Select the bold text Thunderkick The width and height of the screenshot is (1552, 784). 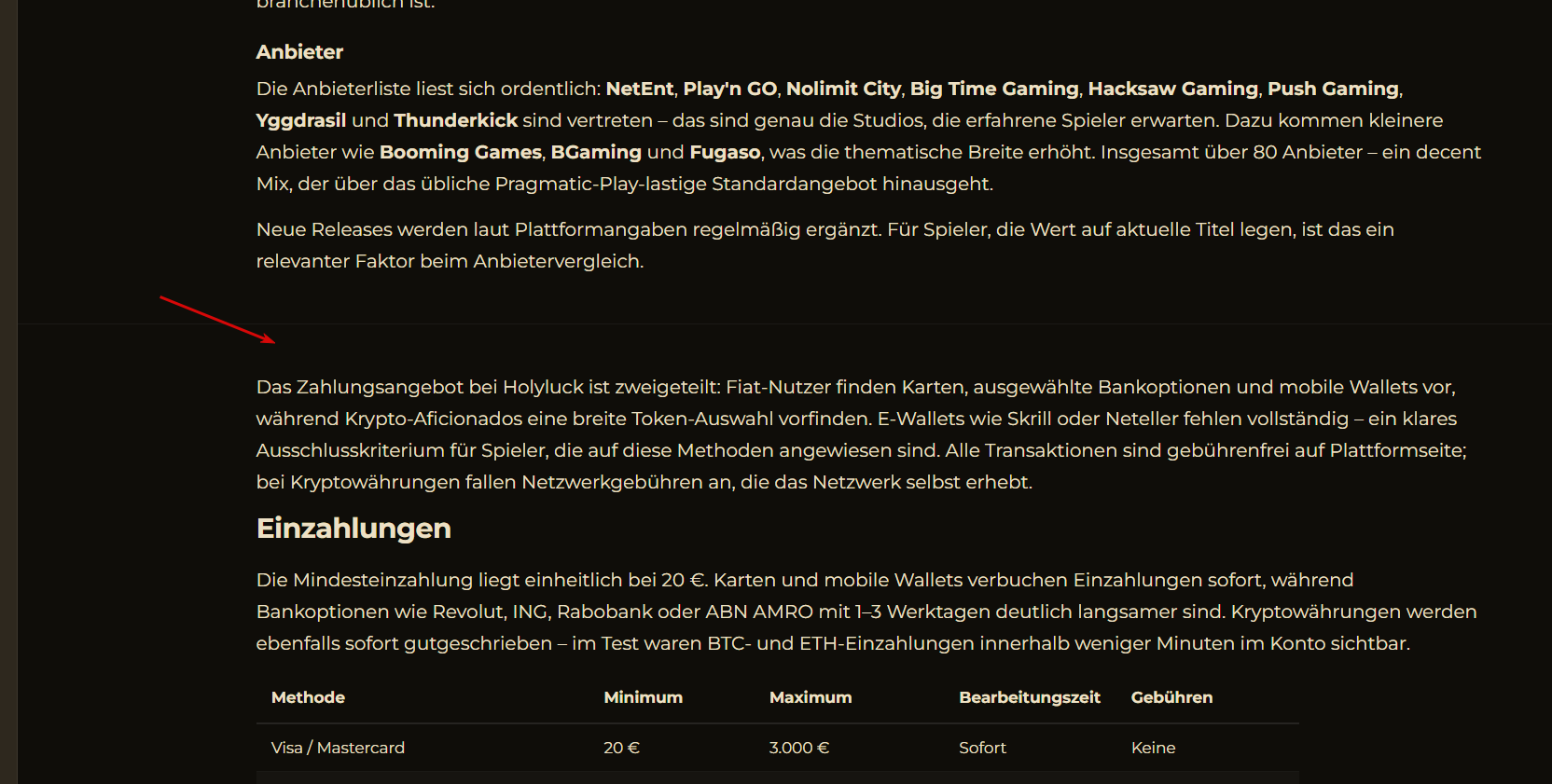pos(456,120)
